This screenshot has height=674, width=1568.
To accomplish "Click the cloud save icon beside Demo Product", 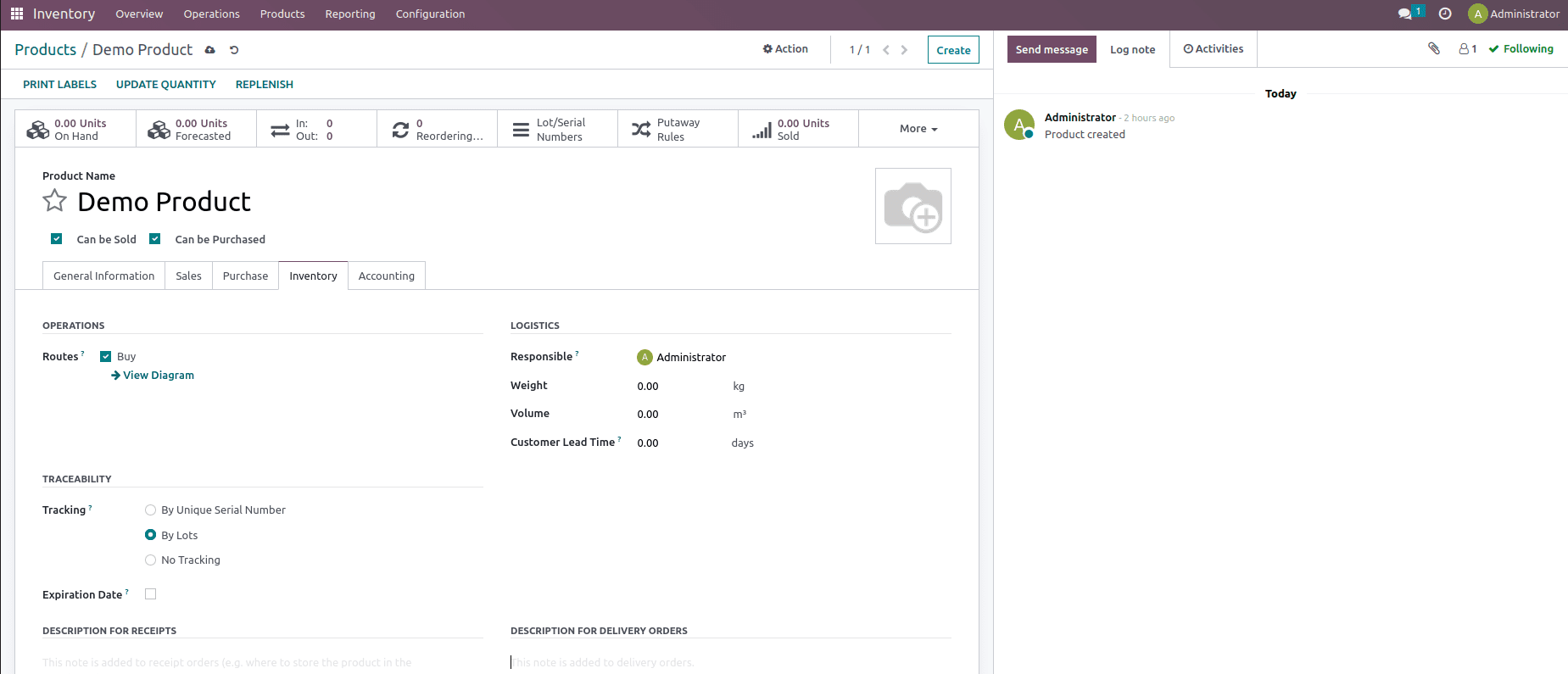I will (x=210, y=50).
